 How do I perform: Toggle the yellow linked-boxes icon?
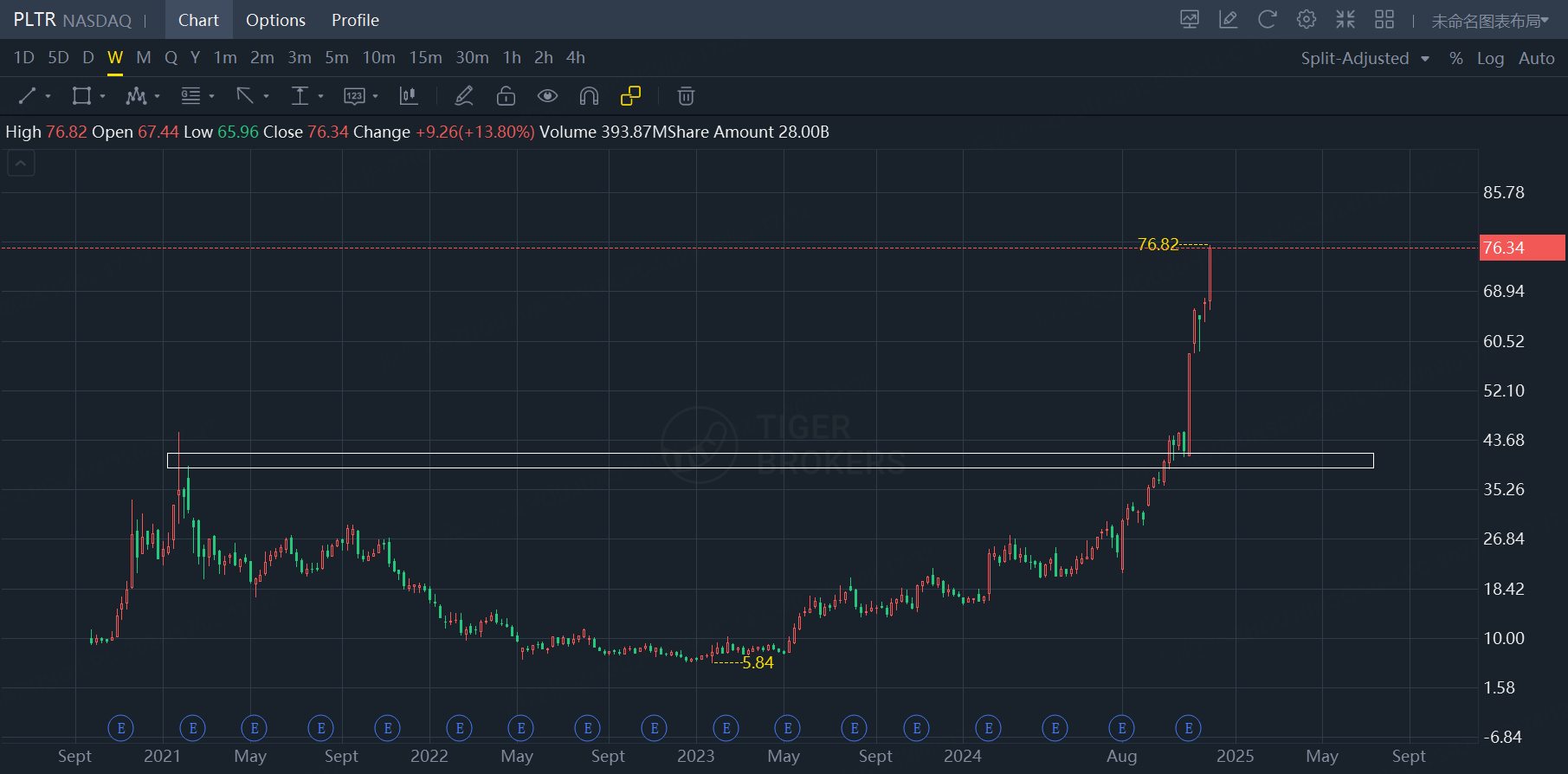631,96
